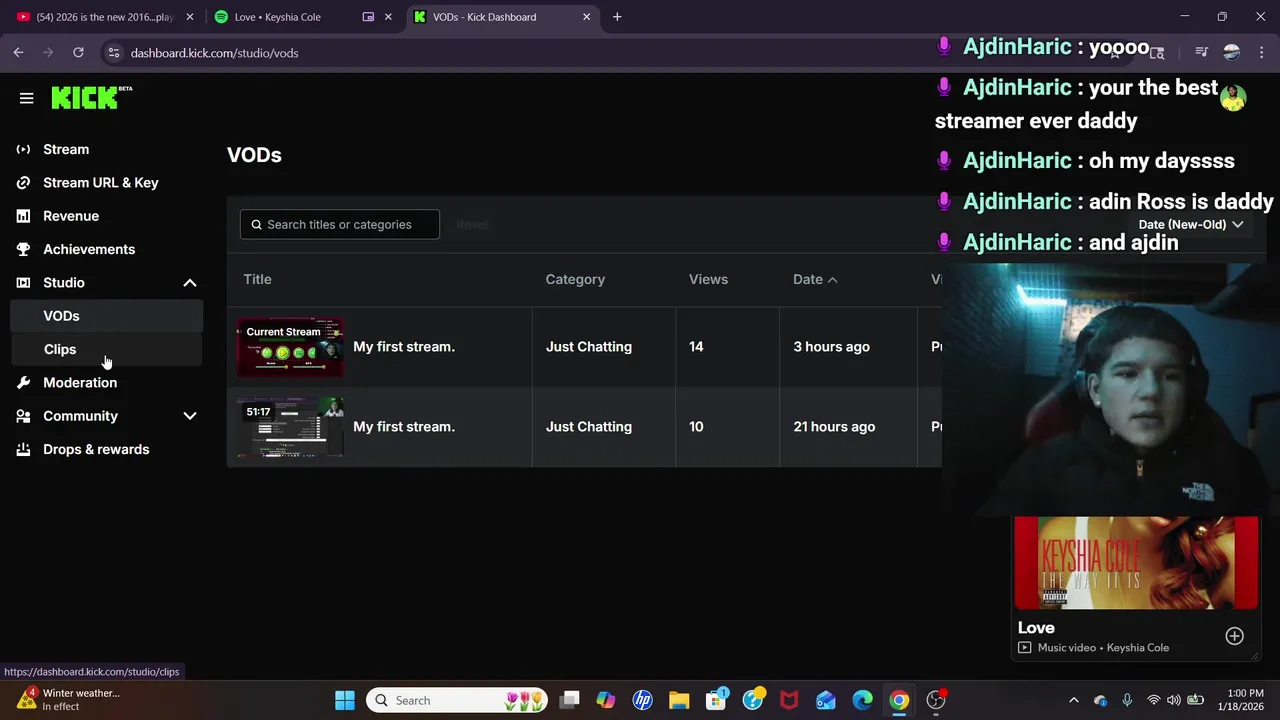The height and width of the screenshot is (720, 1280).
Task: Click the Drops & rewards icon
Action: click(23, 449)
